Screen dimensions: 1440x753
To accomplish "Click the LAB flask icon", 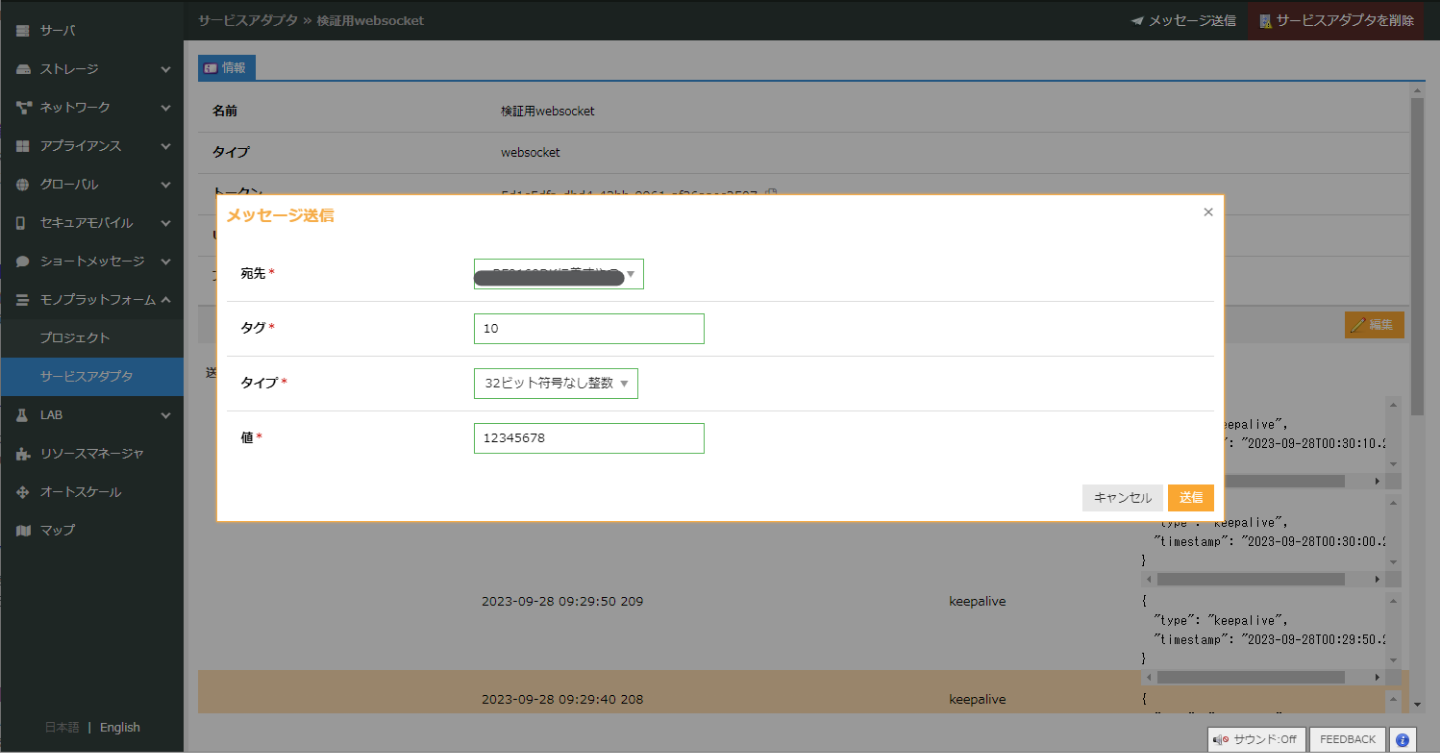I will (23, 415).
